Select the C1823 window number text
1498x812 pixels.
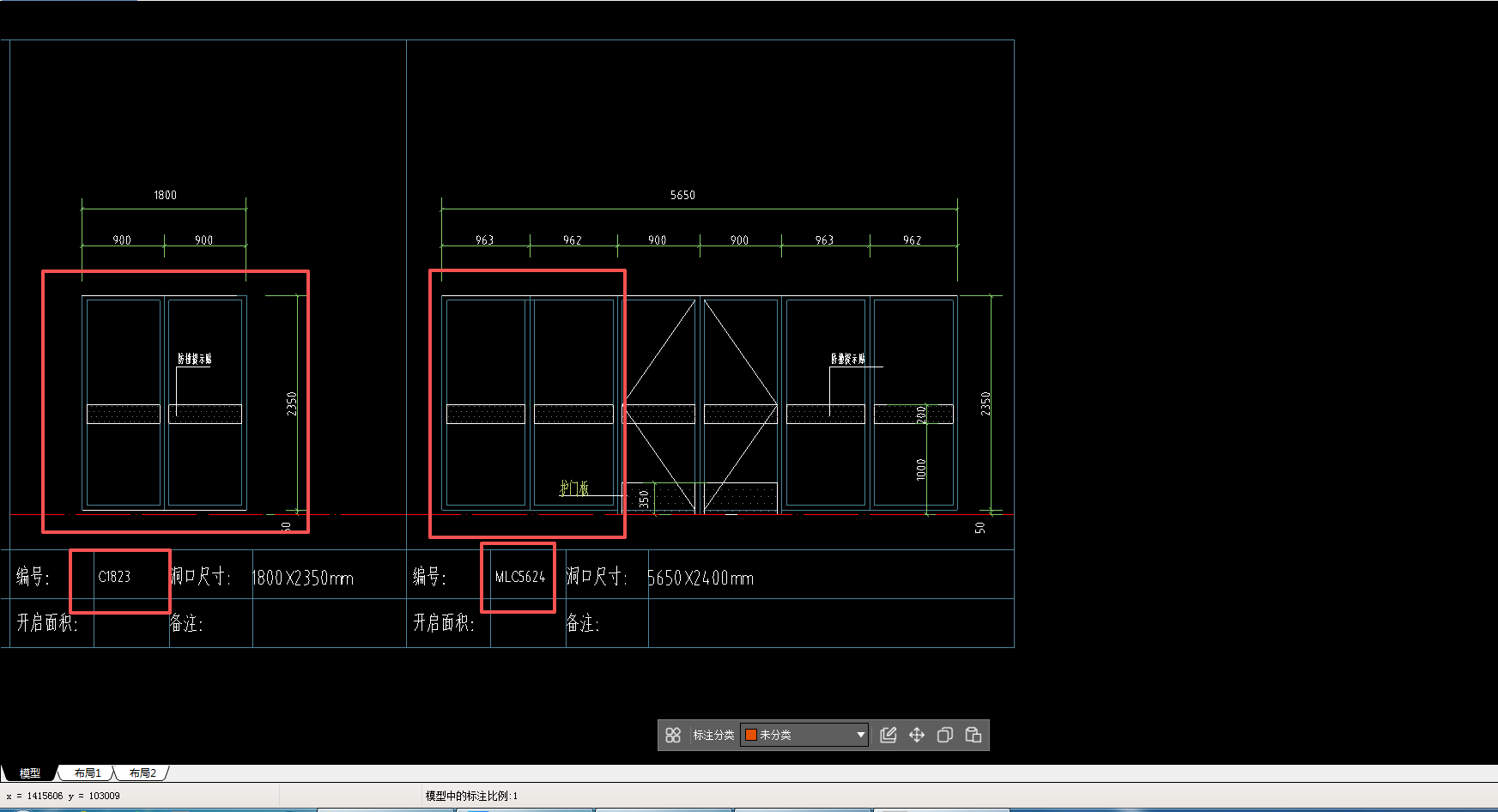click(114, 577)
